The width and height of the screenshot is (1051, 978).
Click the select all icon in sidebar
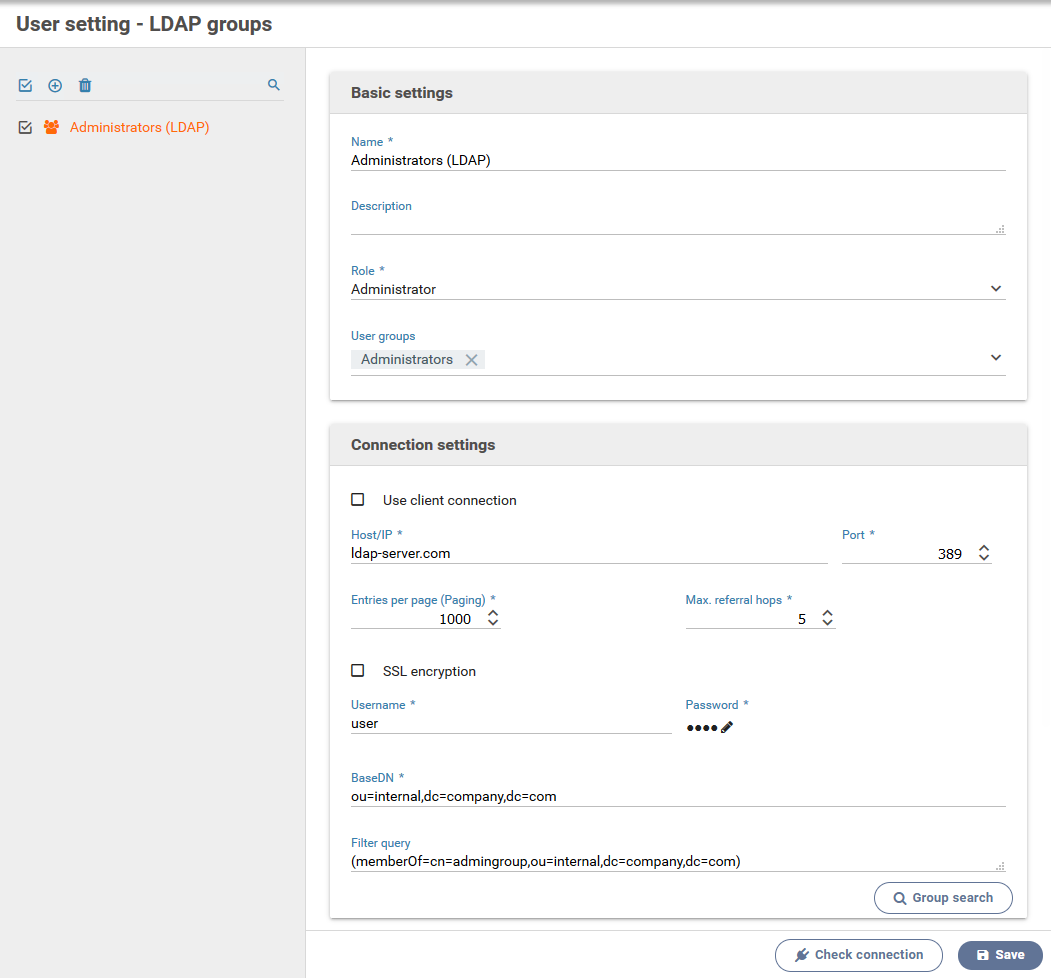pyautogui.click(x=25, y=86)
